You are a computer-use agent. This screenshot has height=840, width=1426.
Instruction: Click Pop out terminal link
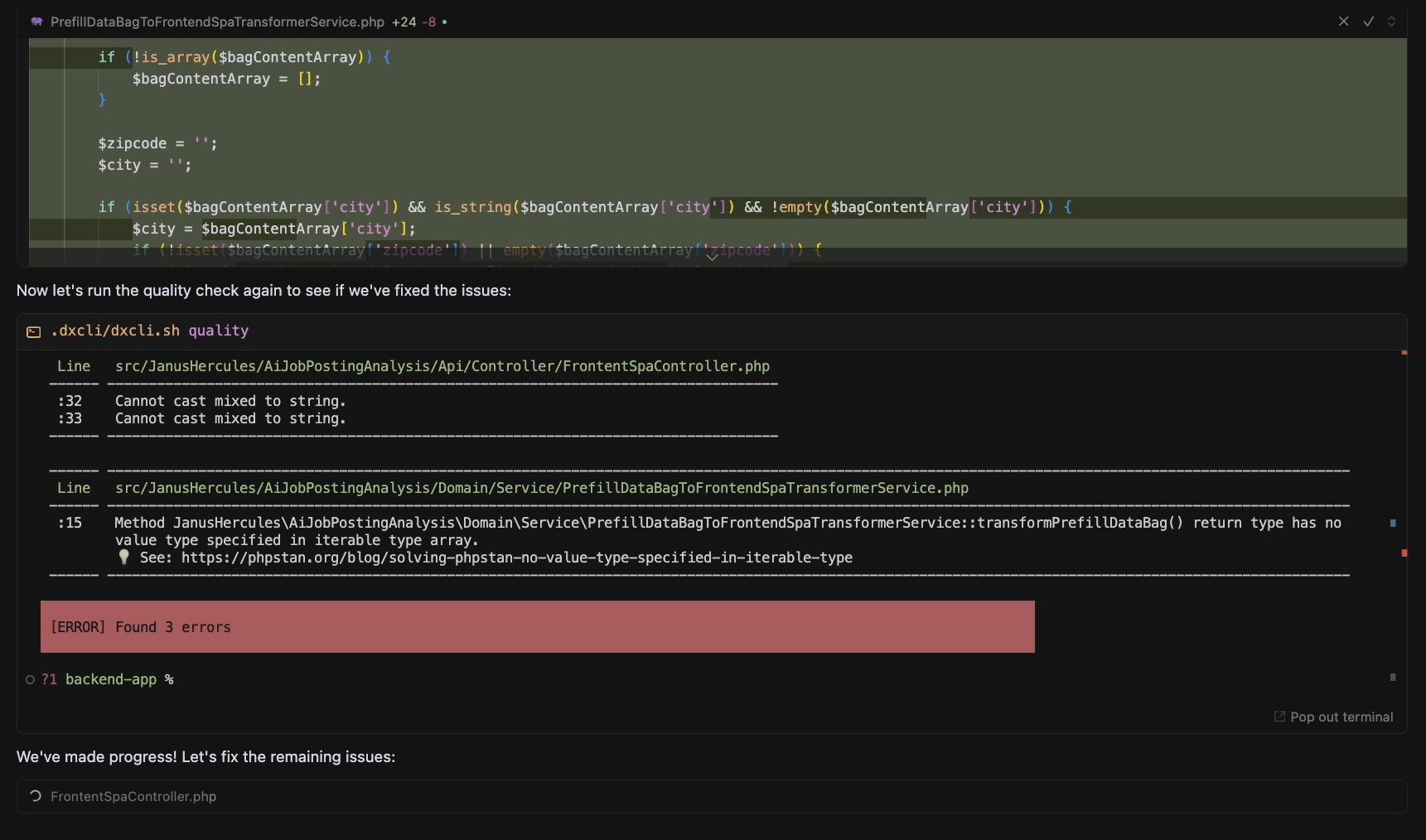1341,717
